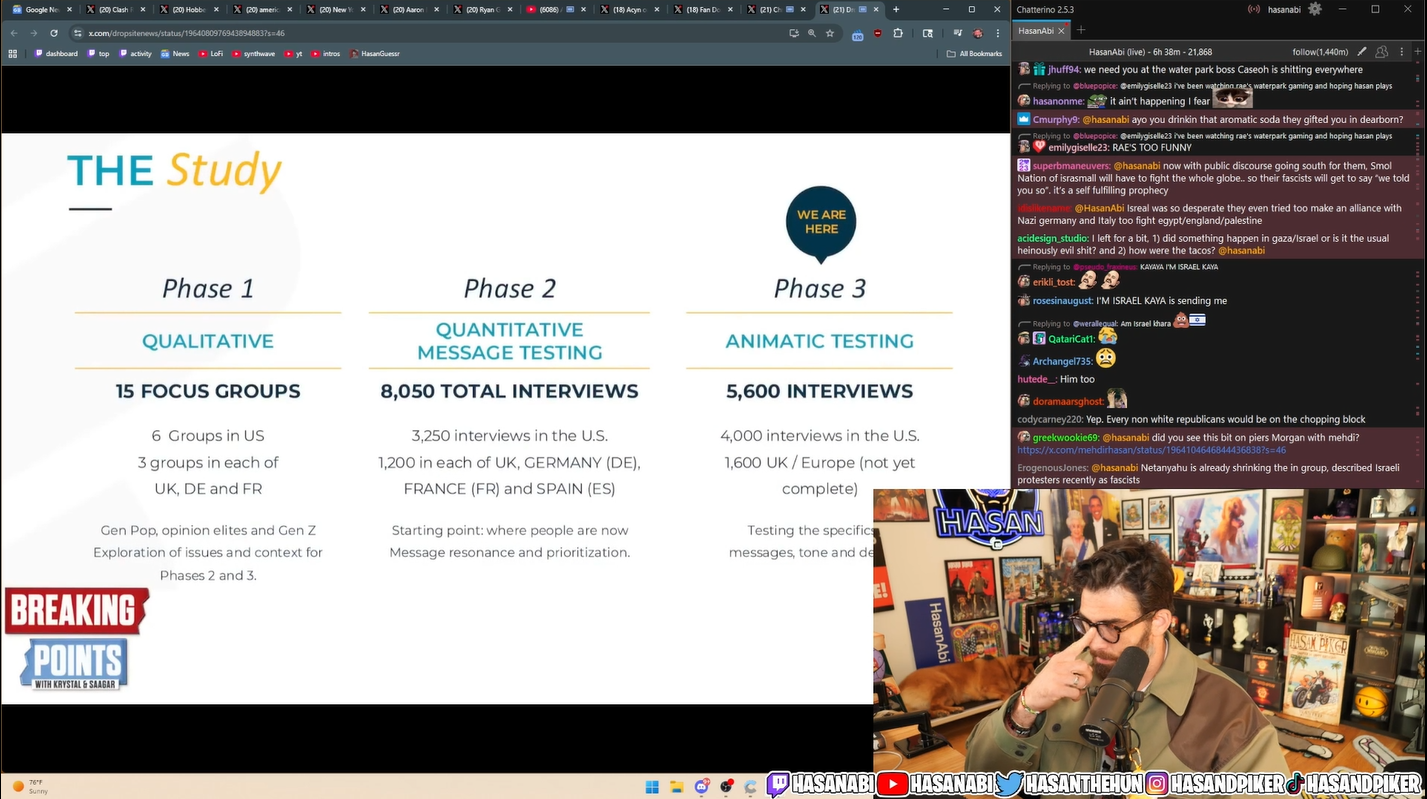Bookmark this page with the star icon
This screenshot has width=1427, height=799.
[830, 33]
